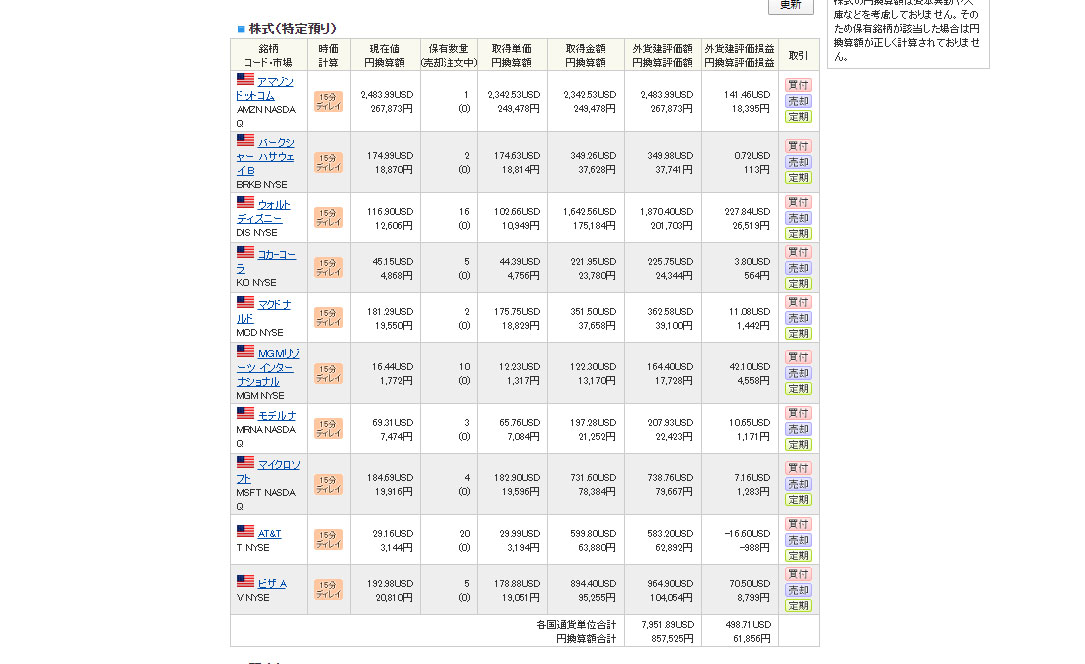Open the コカ-コーラ stock link
The image size is (1085, 664).
pyautogui.click(x=266, y=261)
